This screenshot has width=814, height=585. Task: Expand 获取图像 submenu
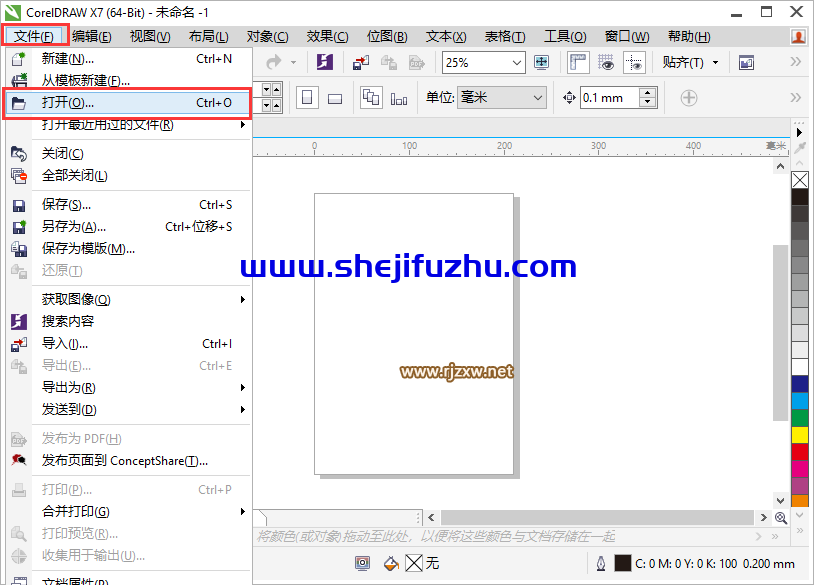point(242,300)
